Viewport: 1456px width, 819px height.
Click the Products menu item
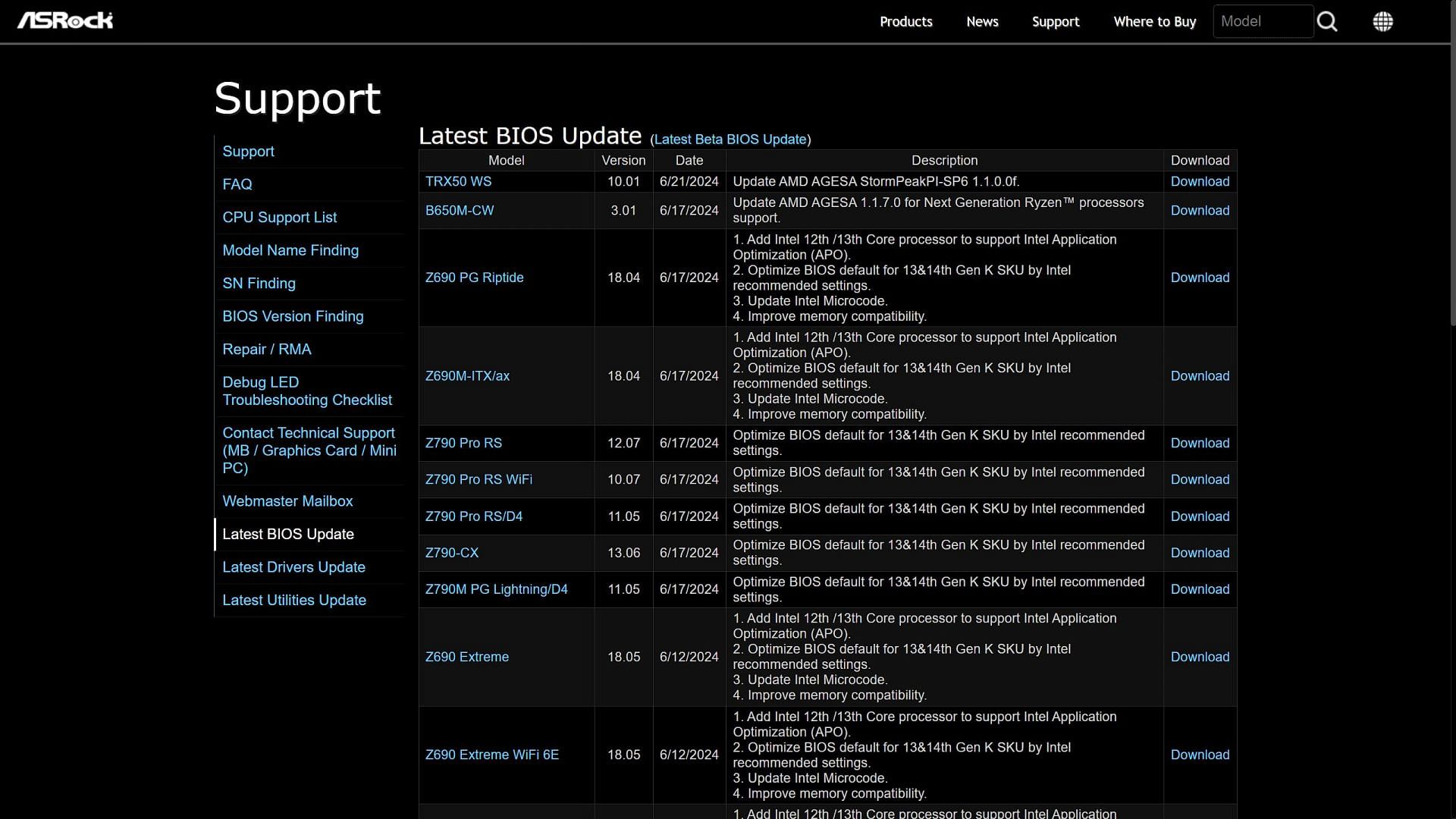905,21
